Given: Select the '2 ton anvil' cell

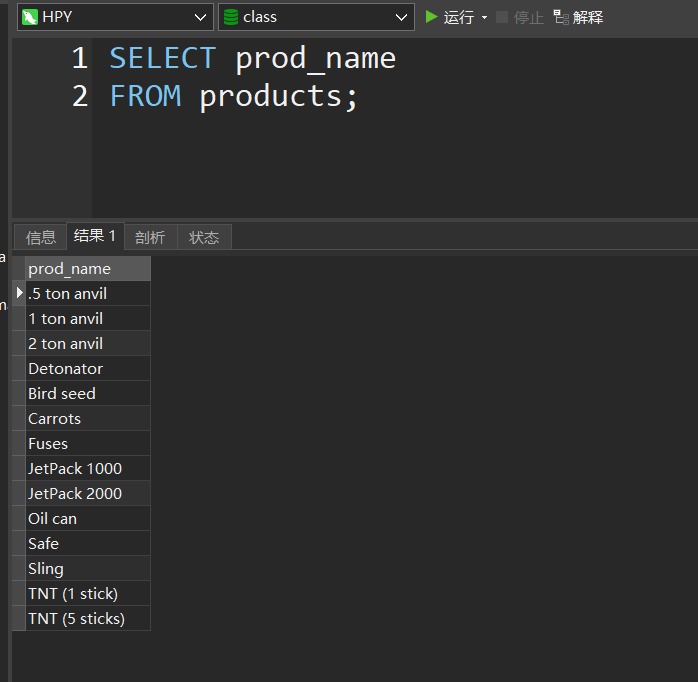Looking at the screenshot, I should [x=88, y=343].
